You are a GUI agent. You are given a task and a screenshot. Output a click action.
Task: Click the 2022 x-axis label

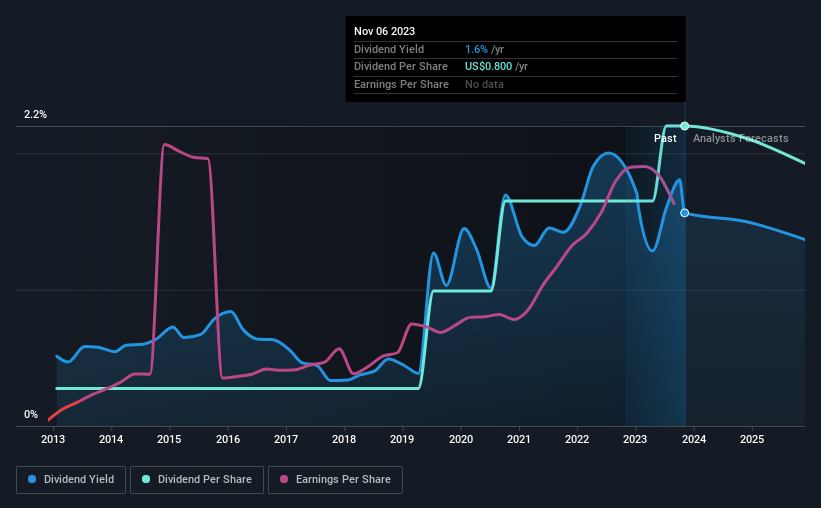coord(577,439)
